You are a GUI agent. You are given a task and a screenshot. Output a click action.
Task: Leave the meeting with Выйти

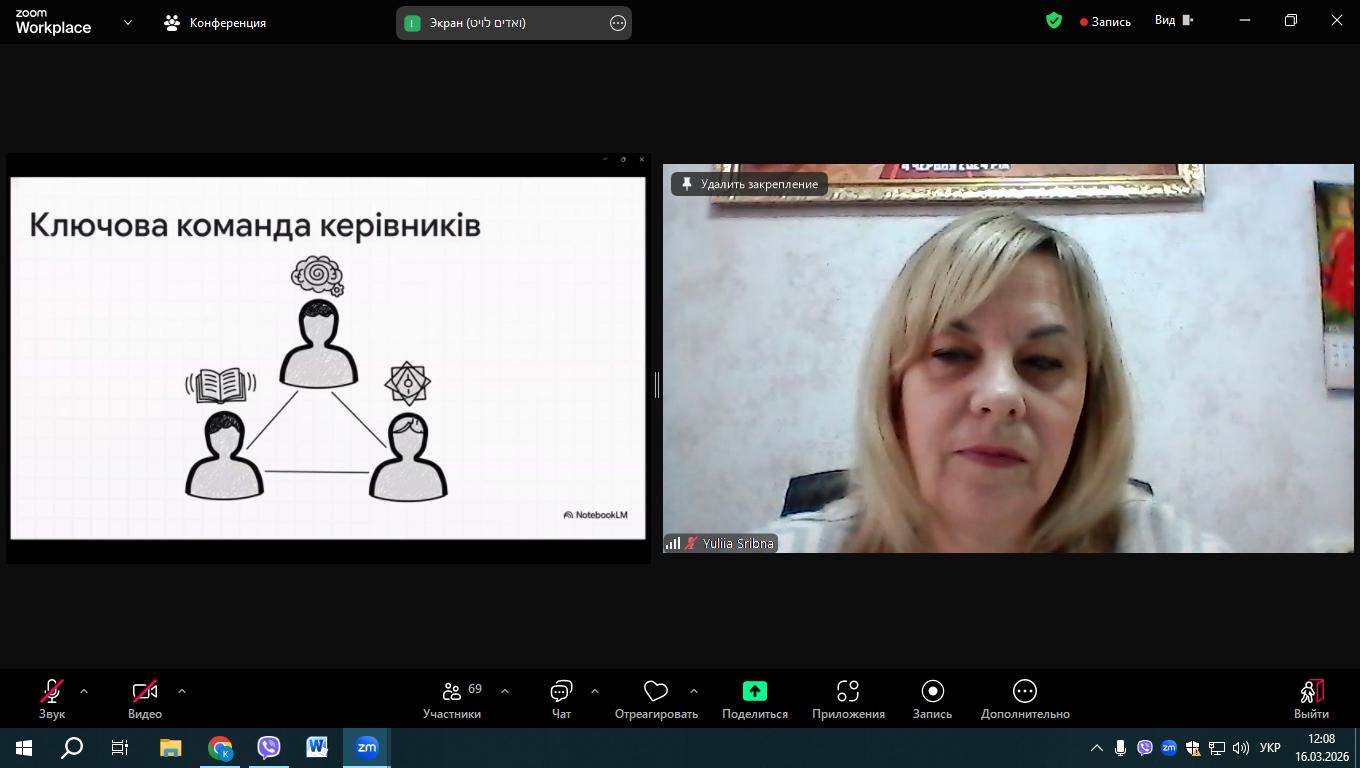[x=1311, y=698]
